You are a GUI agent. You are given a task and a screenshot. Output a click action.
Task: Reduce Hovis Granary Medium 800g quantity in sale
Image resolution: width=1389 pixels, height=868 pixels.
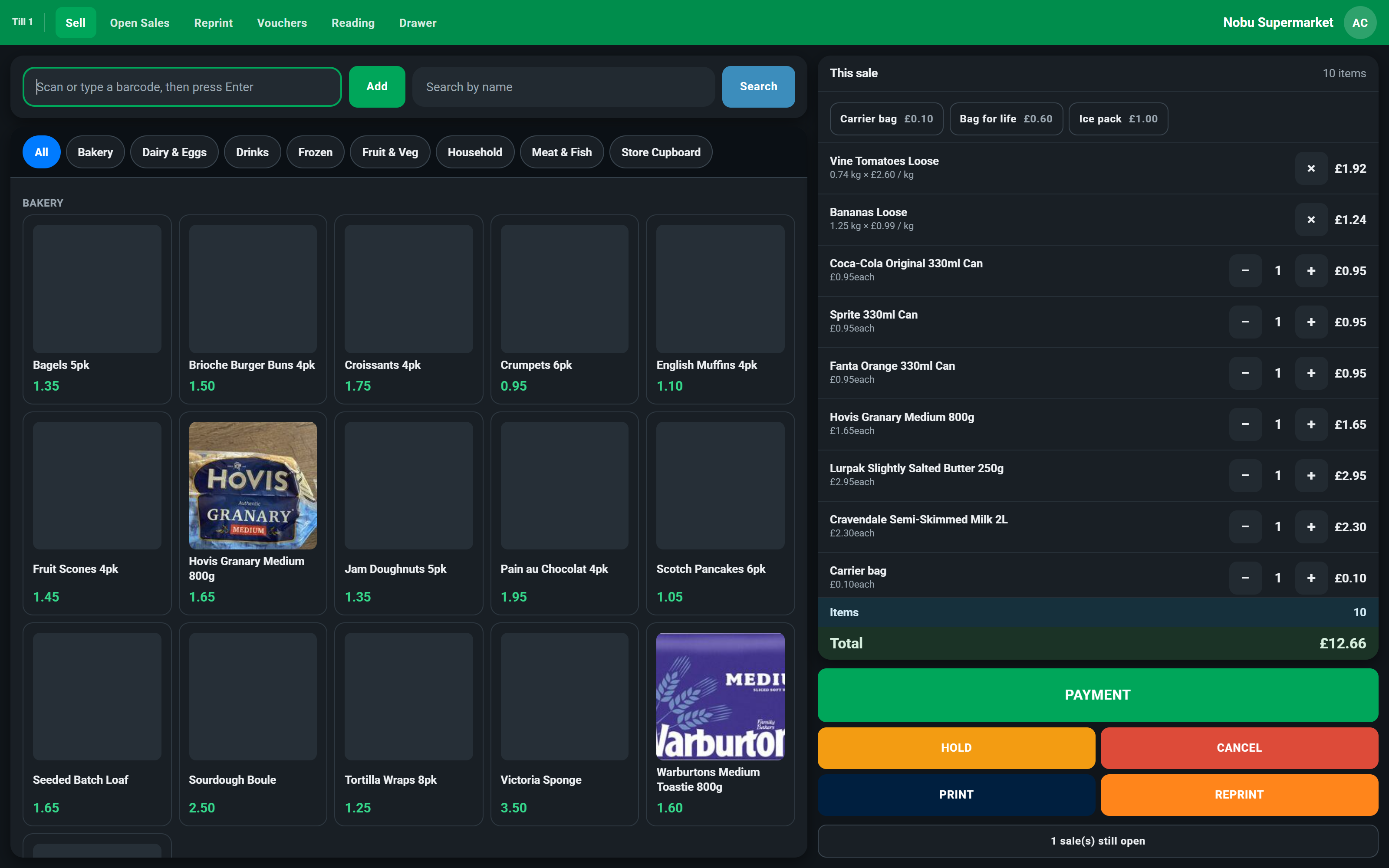tap(1245, 424)
